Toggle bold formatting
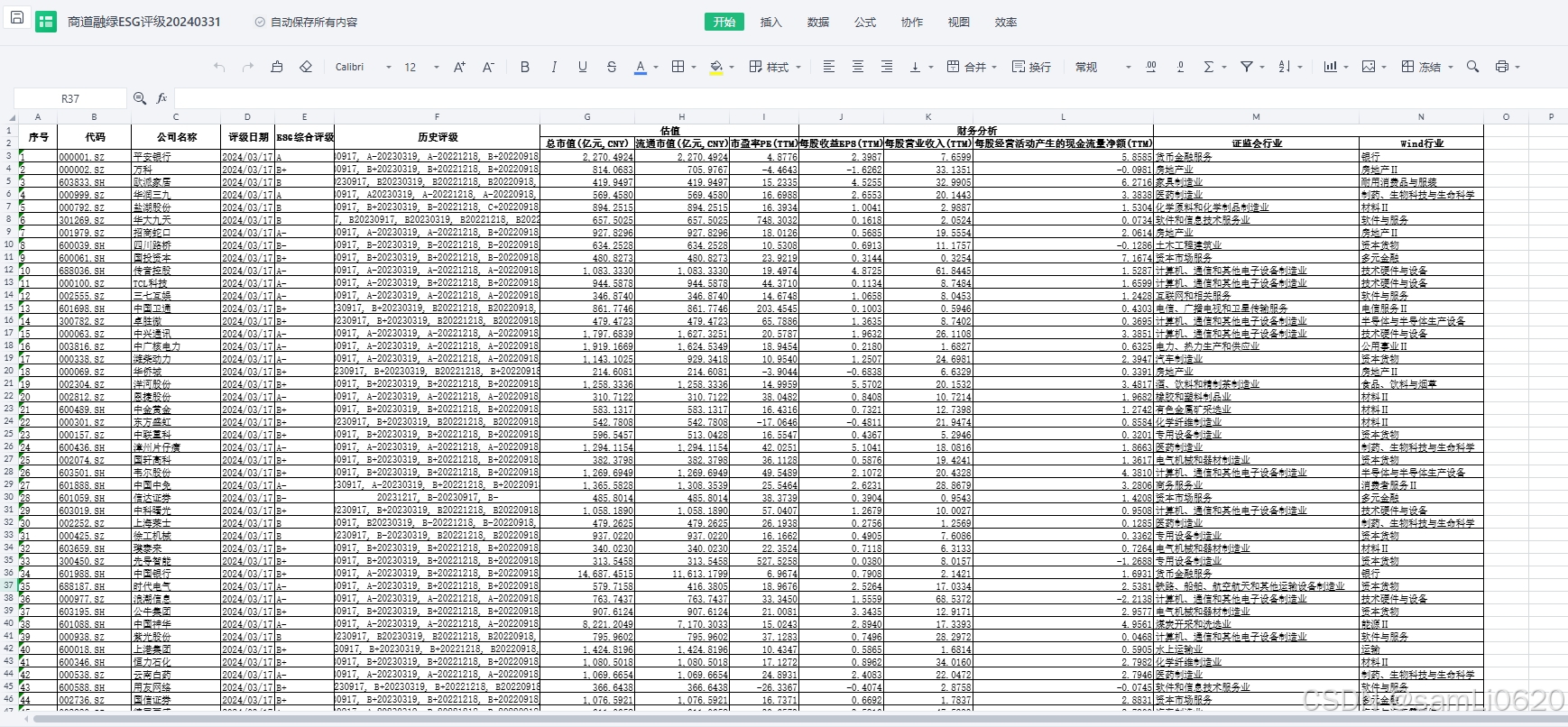The image size is (1568, 727). 525,67
